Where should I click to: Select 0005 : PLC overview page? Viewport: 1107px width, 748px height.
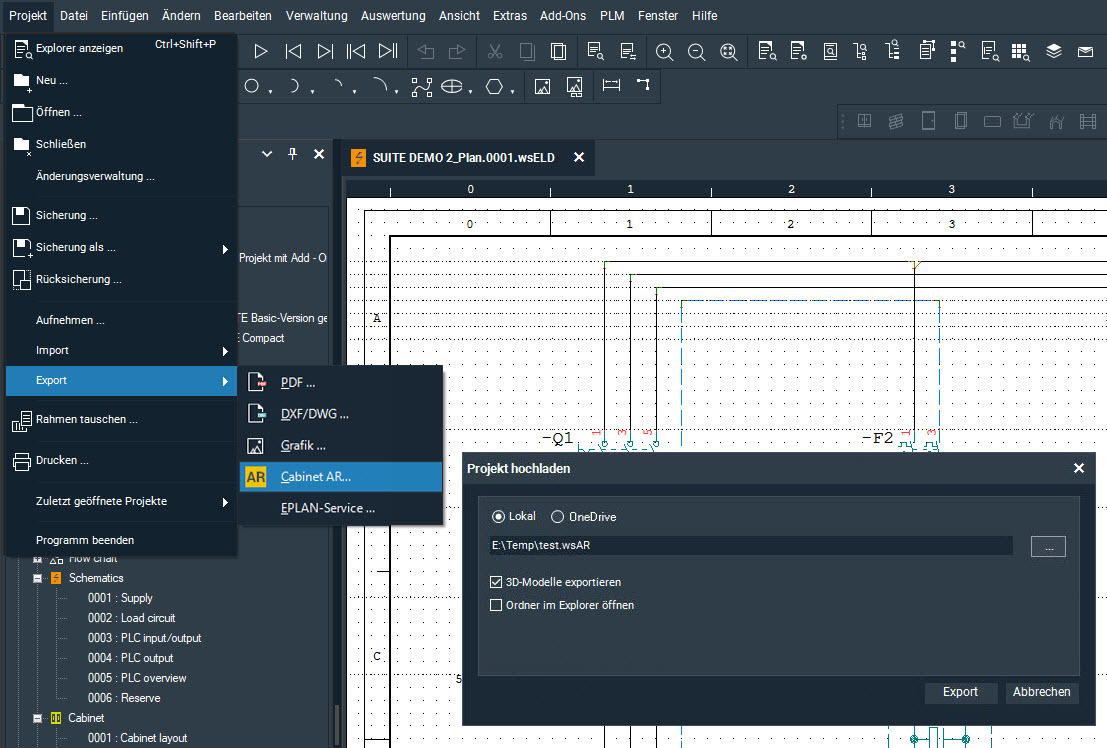click(x=137, y=678)
